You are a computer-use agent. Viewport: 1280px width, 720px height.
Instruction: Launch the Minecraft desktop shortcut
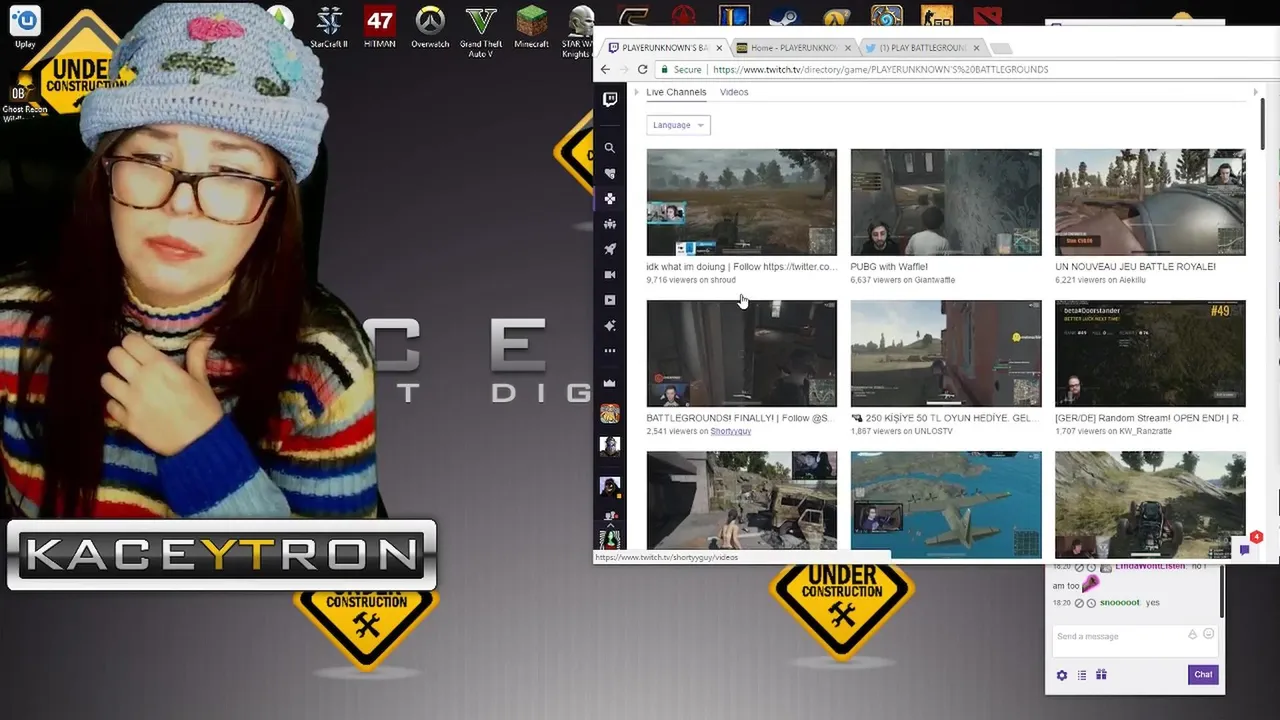[x=532, y=27]
